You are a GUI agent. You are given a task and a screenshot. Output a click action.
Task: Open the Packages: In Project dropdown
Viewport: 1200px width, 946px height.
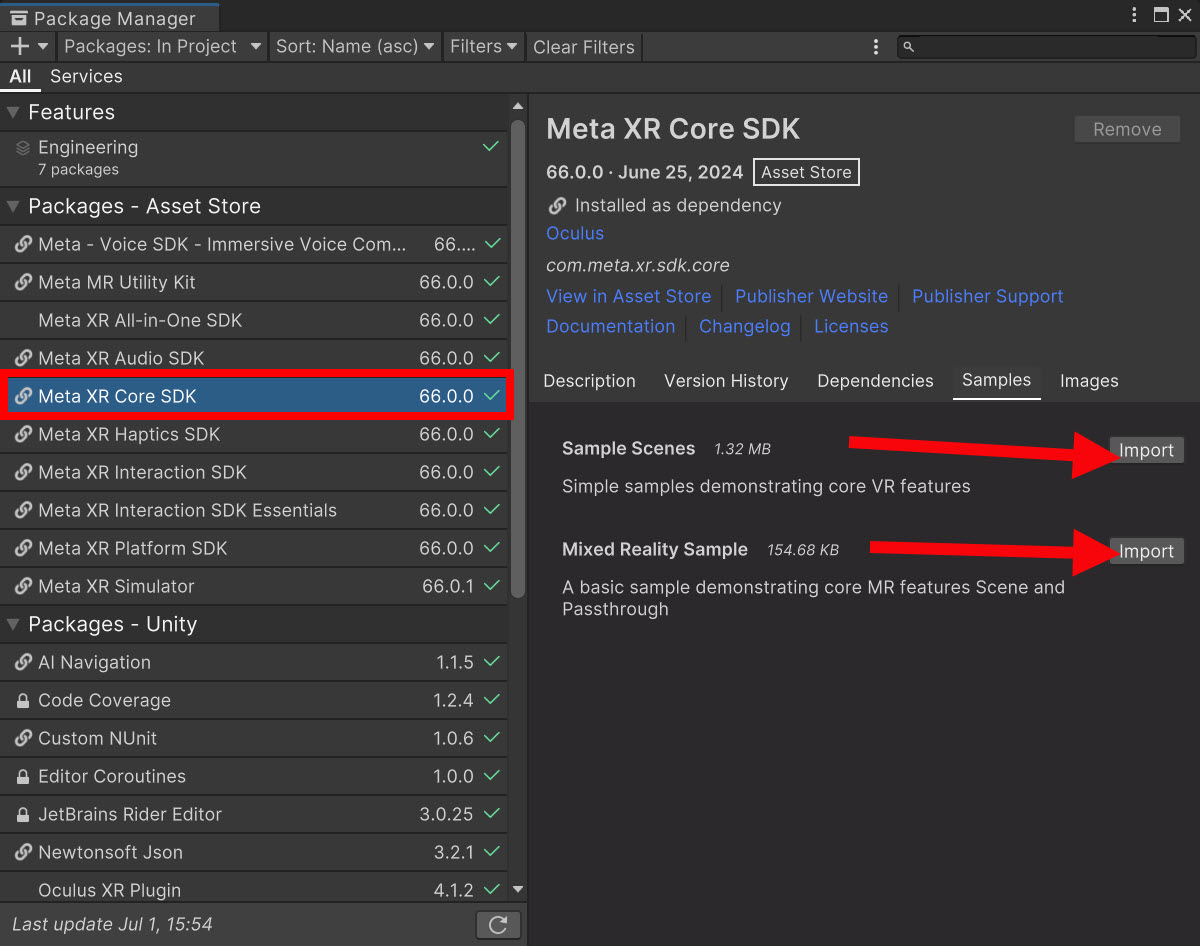(162, 46)
